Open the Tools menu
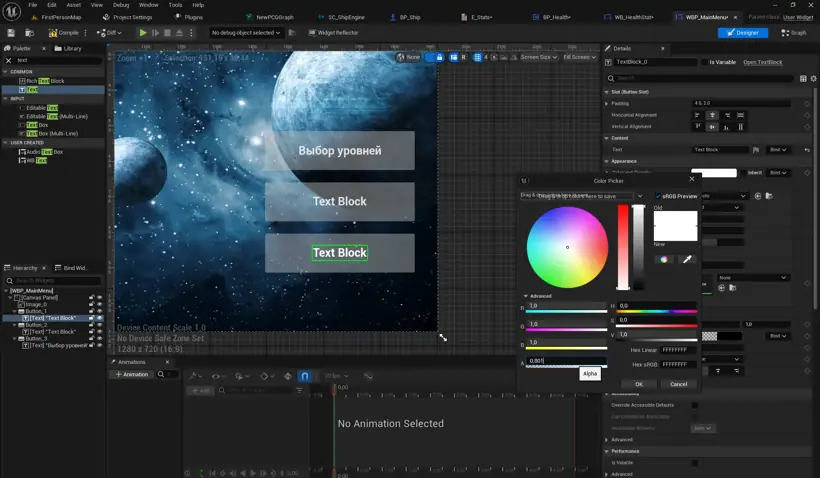Viewport: 820px width, 478px height. (175, 5)
